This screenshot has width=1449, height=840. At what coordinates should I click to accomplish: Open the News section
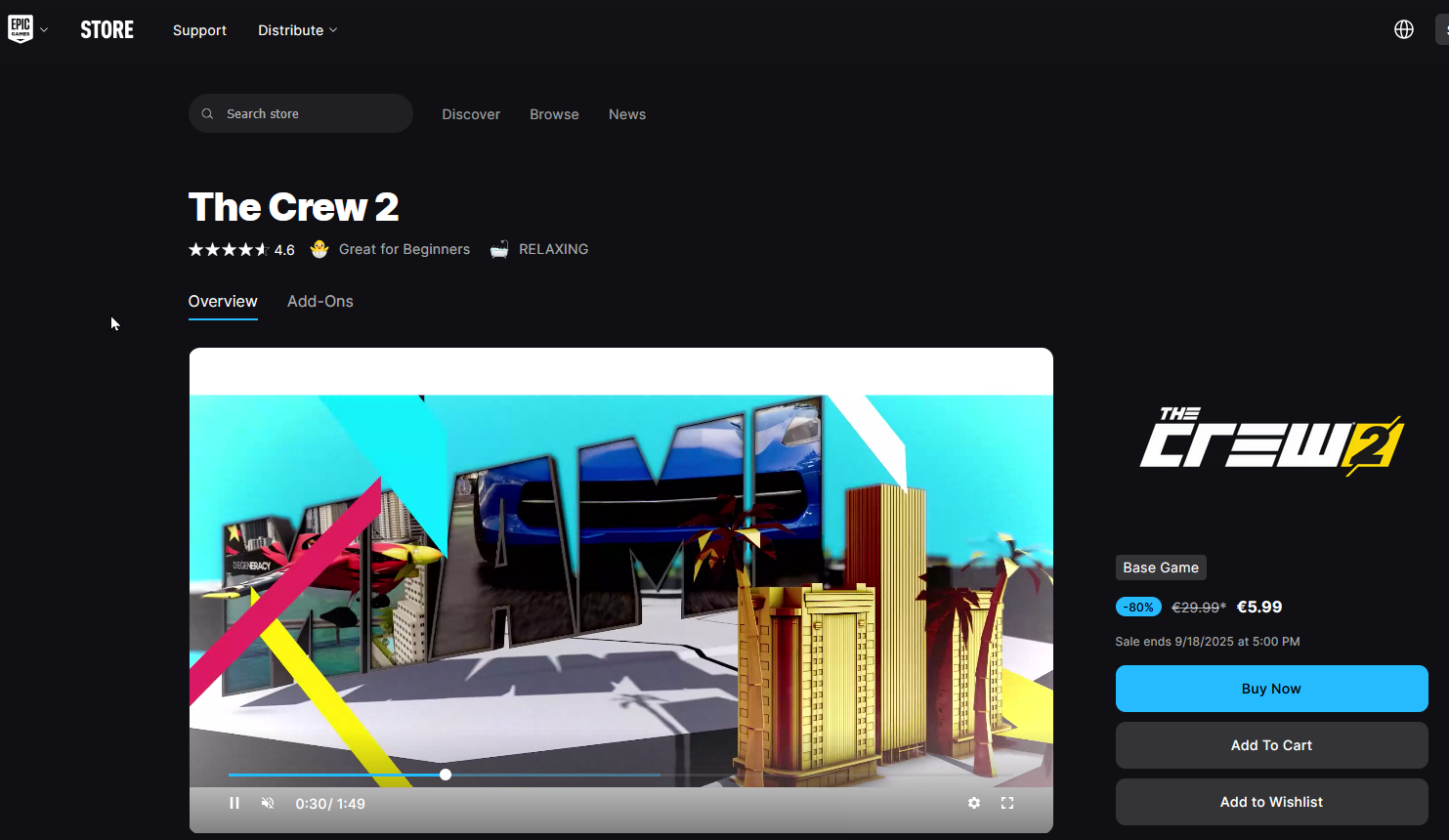tap(627, 114)
